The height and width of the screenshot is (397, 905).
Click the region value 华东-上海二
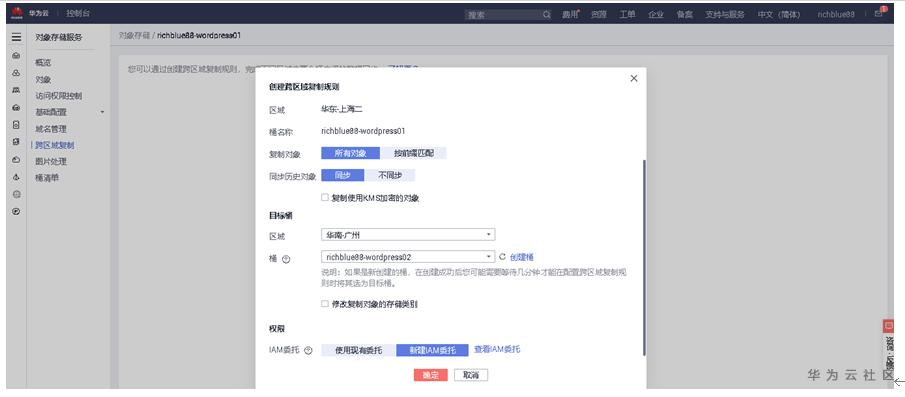342,109
